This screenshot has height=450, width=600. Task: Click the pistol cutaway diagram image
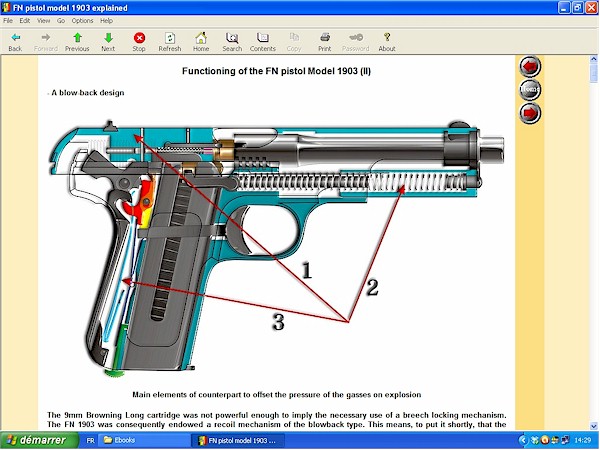click(x=276, y=249)
